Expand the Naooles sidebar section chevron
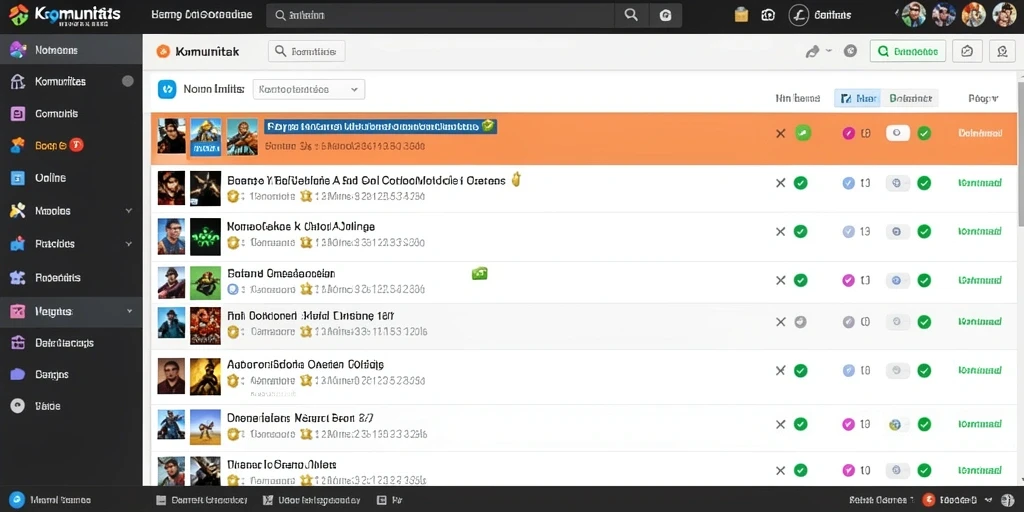The width and height of the screenshot is (1024, 512). pyautogui.click(x=129, y=211)
